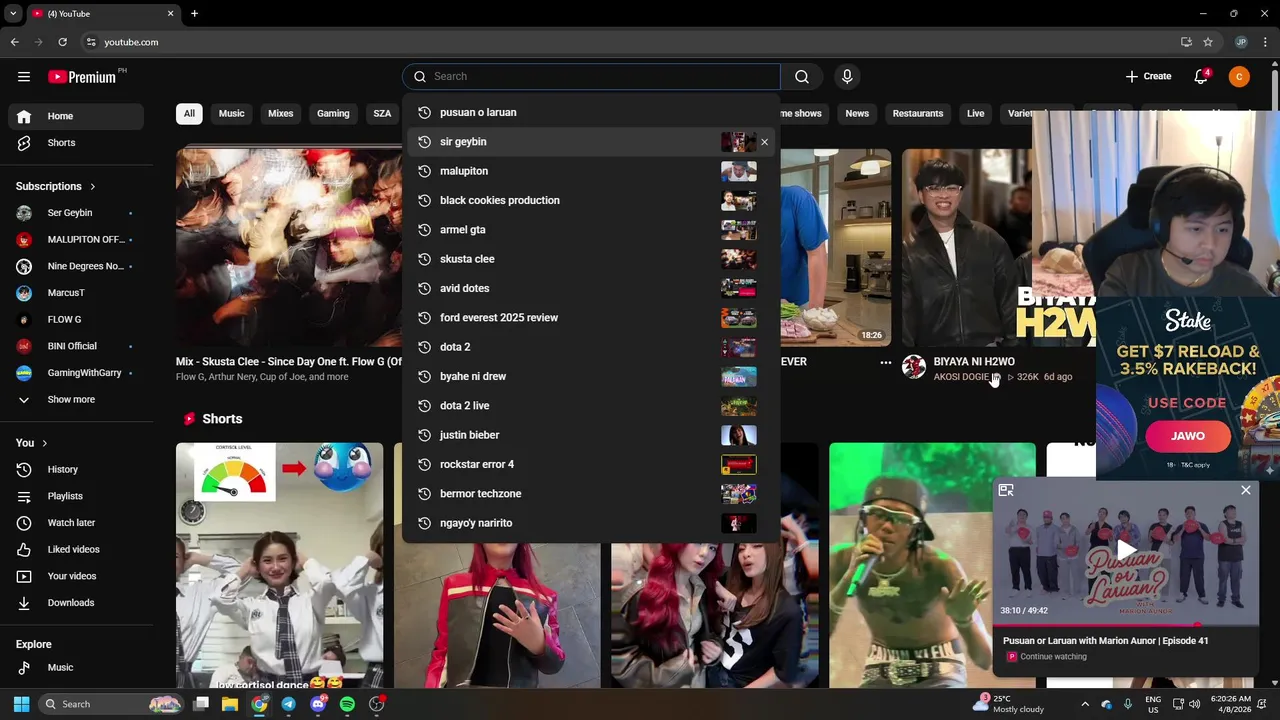Click the miniplayer progress bar

(1126, 625)
